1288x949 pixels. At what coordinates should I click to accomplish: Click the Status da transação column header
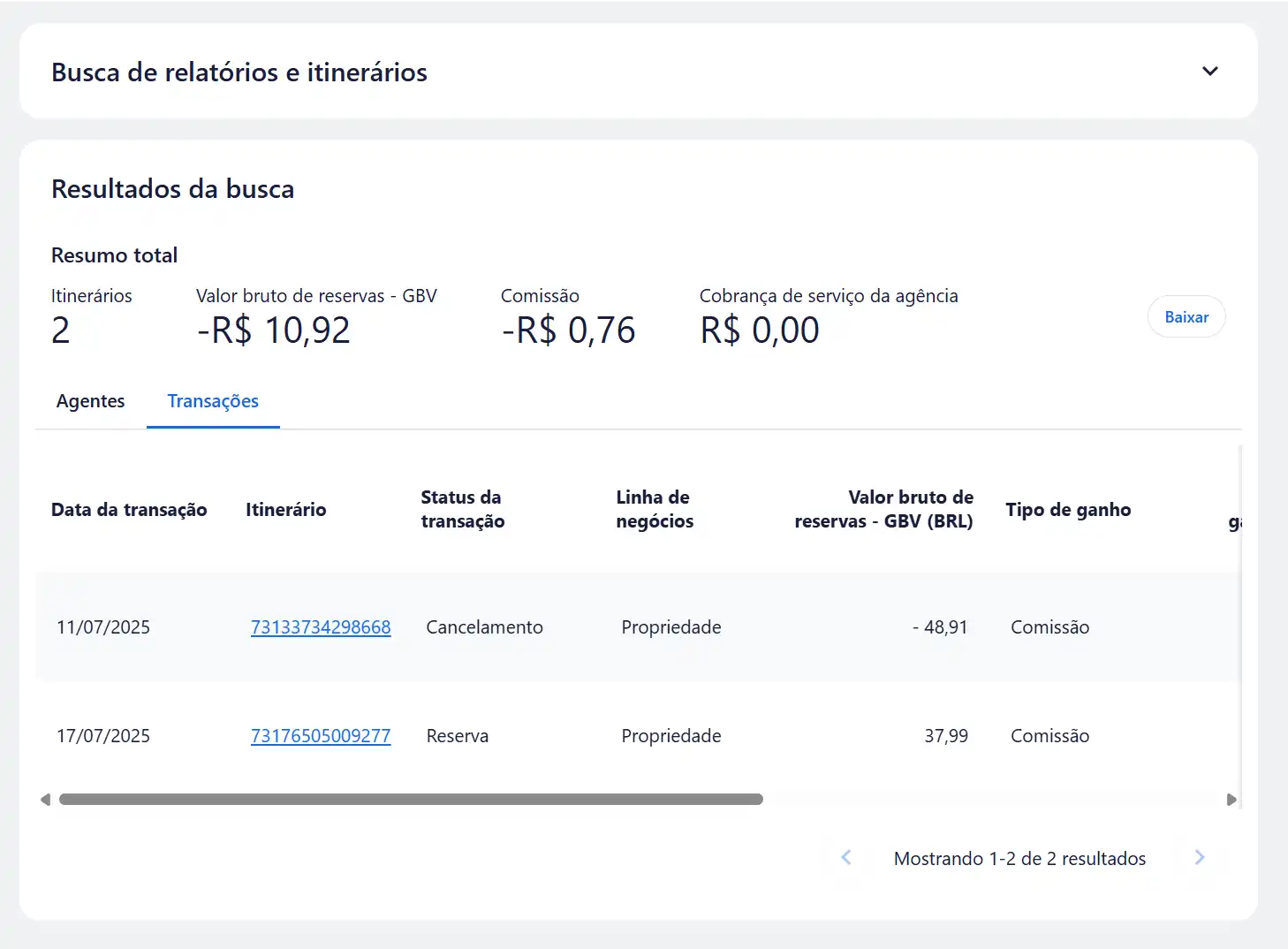pyautogui.click(x=462, y=509)
